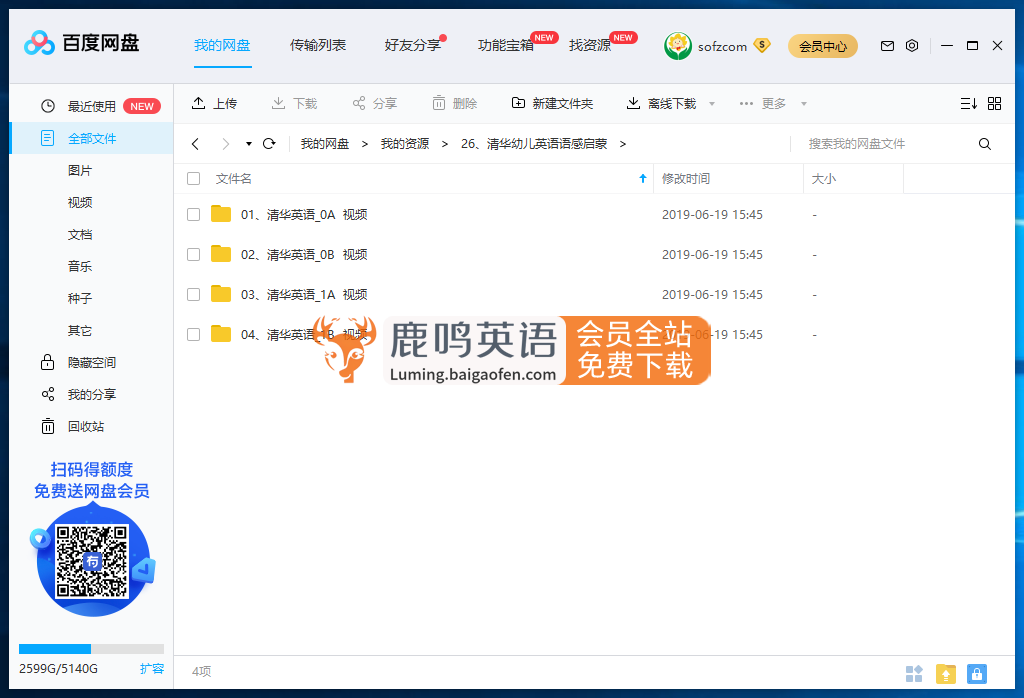Viewport: 1024px width, 698px height.
Task: Select 图片 category in sidebar
Action: [x=80, y=170]
